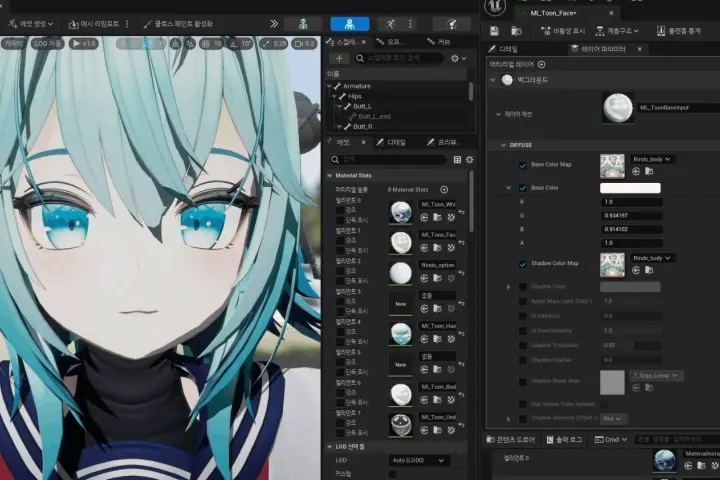Collapse the background material layer row

493,80
